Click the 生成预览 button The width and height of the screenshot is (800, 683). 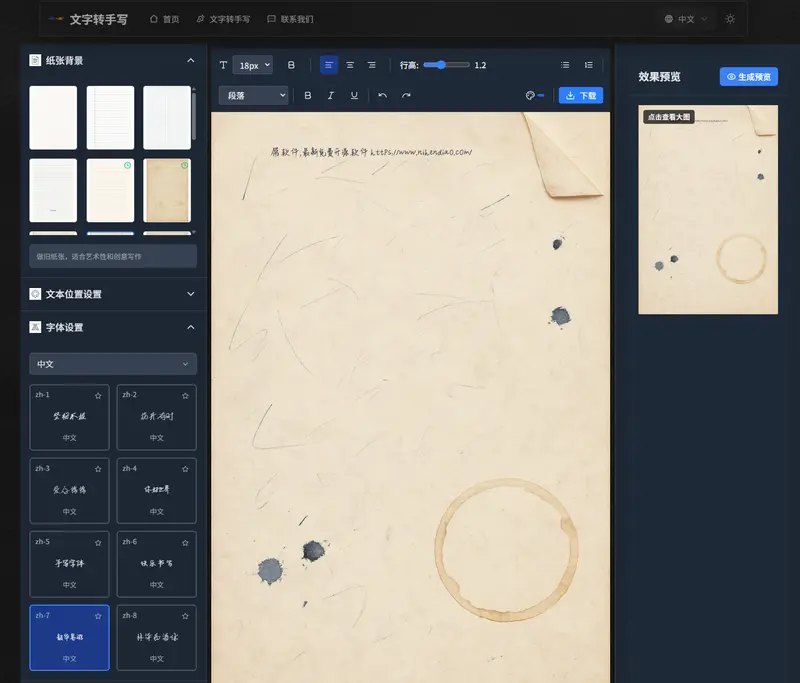(x=748, y=77)
